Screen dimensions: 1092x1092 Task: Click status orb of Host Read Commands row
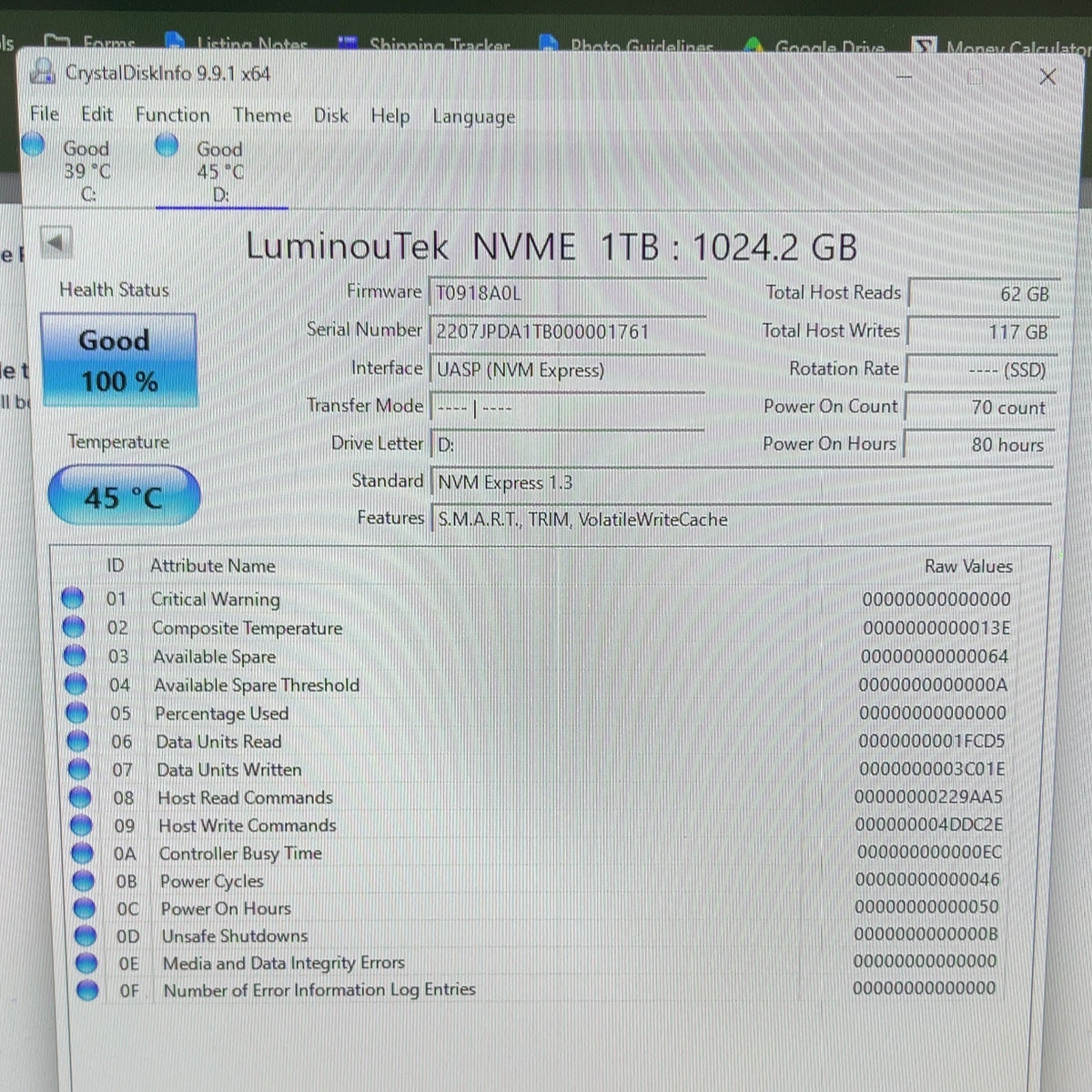tap(80, 797)
